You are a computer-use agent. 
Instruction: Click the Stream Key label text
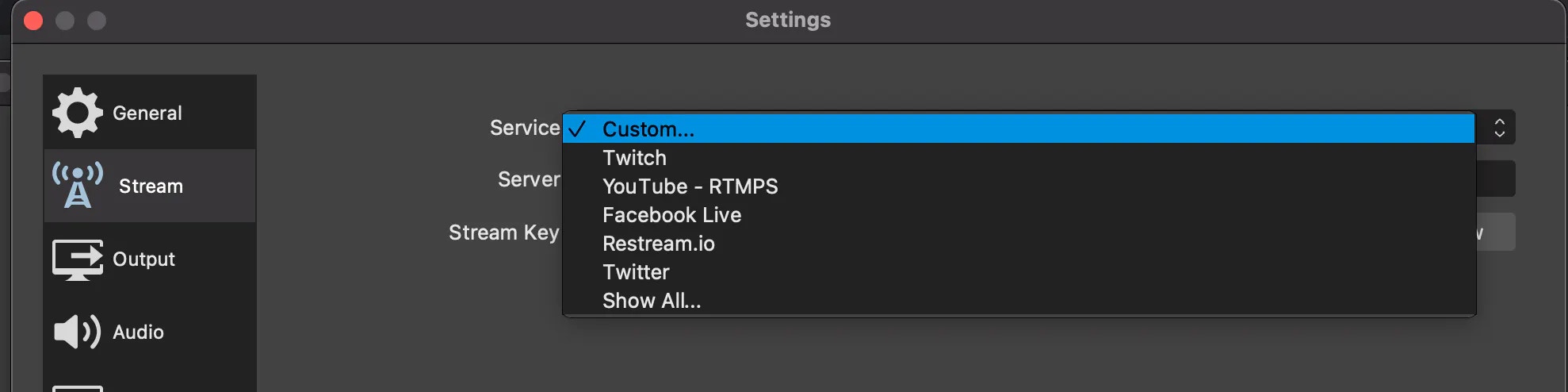(x=504, y=233)
